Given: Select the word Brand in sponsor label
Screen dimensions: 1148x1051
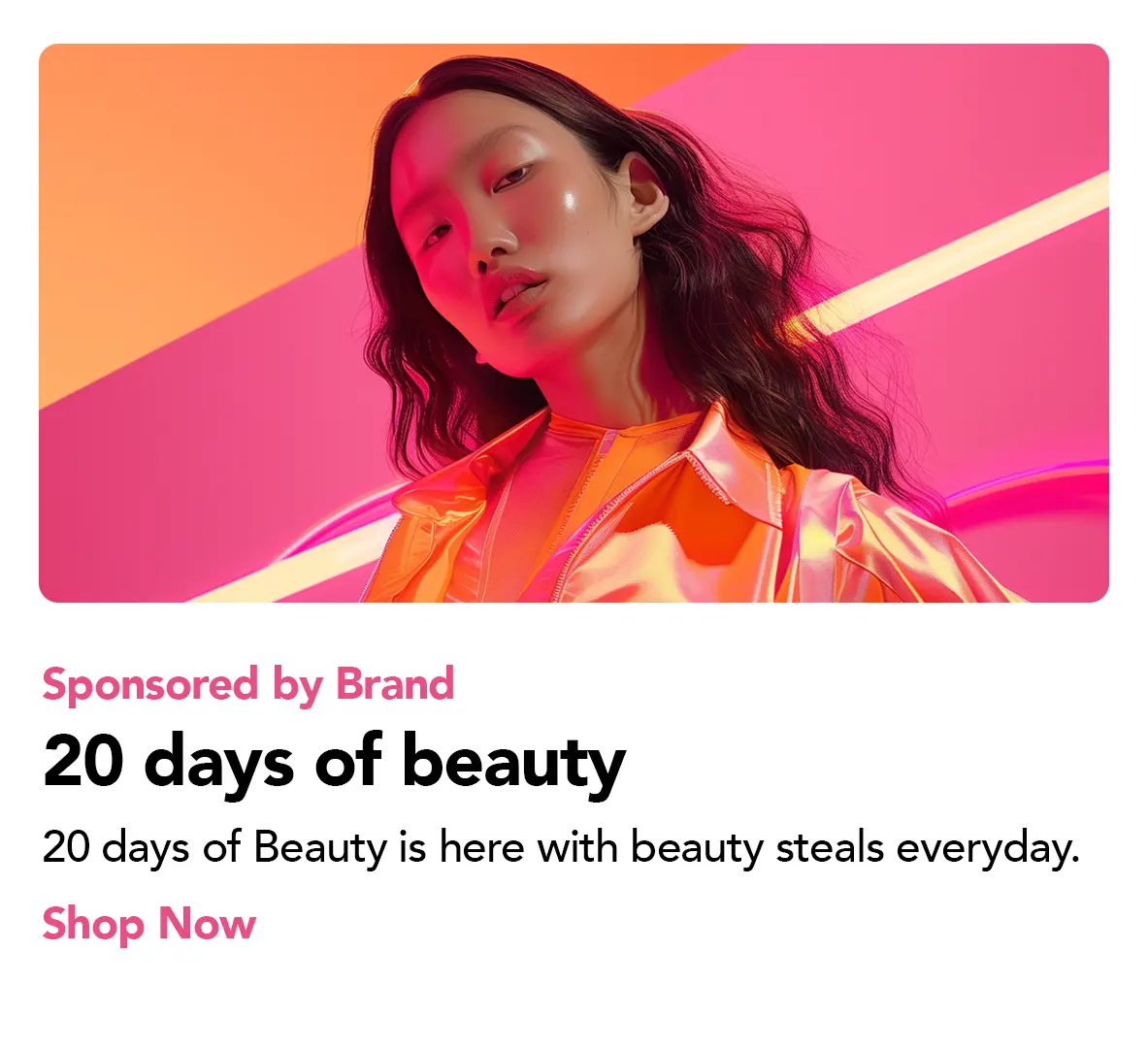Looking at the screenshot, I should (x=395, y=682).
